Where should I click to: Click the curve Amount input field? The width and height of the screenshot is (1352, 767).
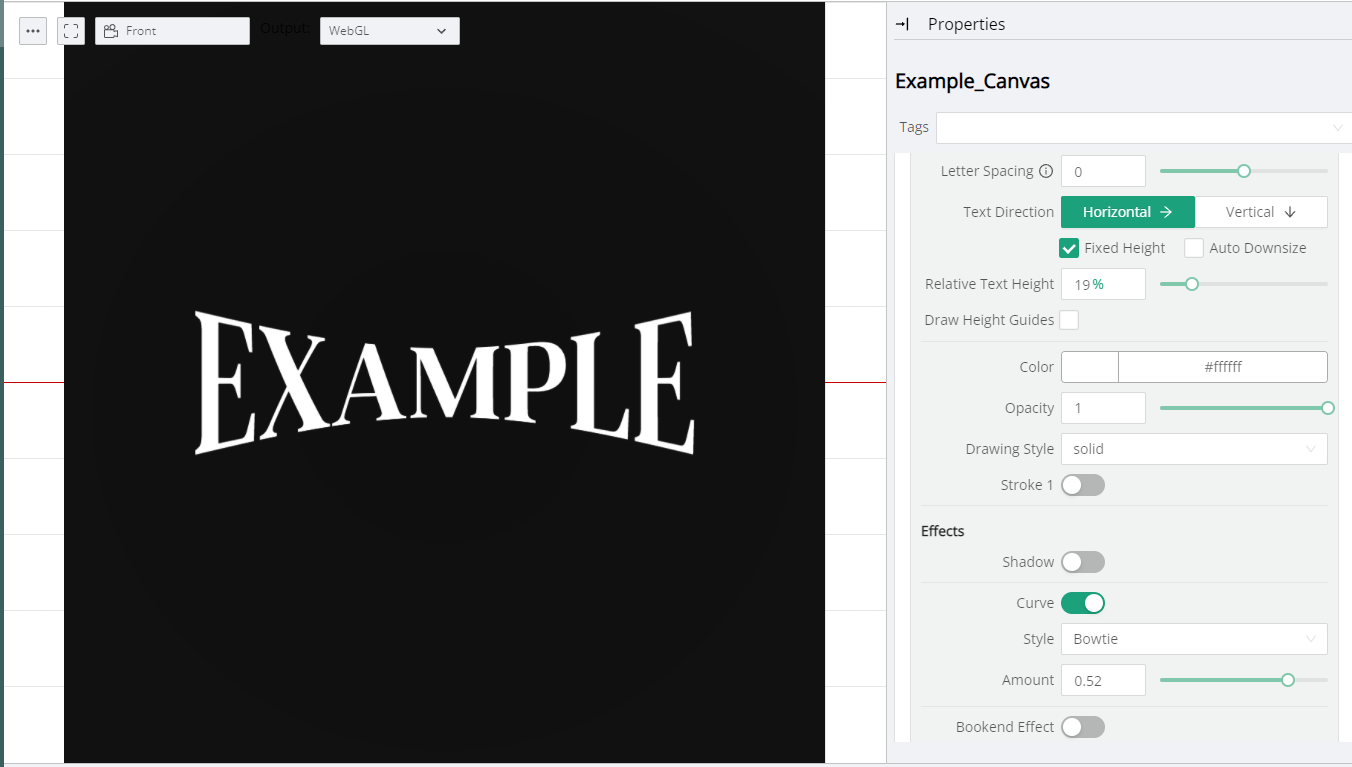coord(1102,680)
